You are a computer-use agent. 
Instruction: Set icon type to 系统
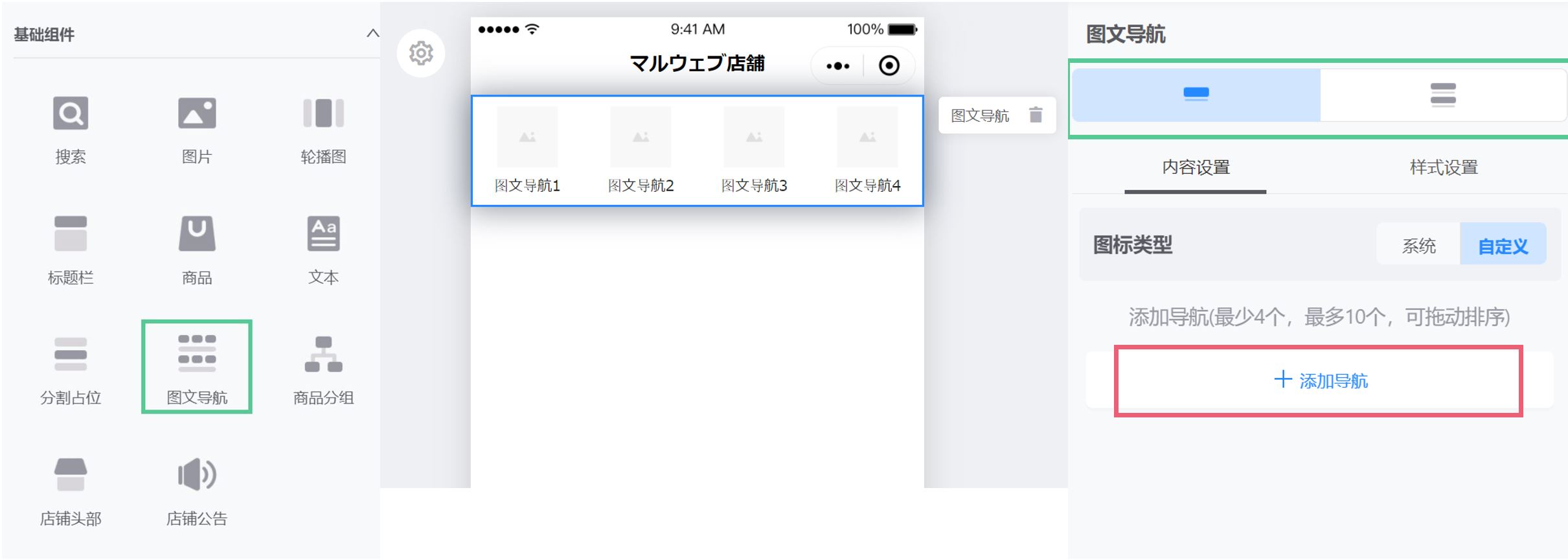point(1418,246)
